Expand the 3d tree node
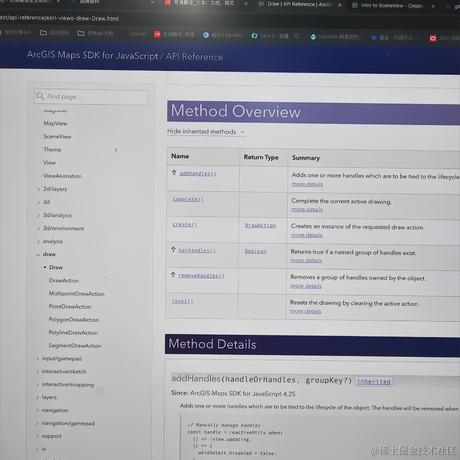This screenshot has width=460, height=460. pos(39,202)
